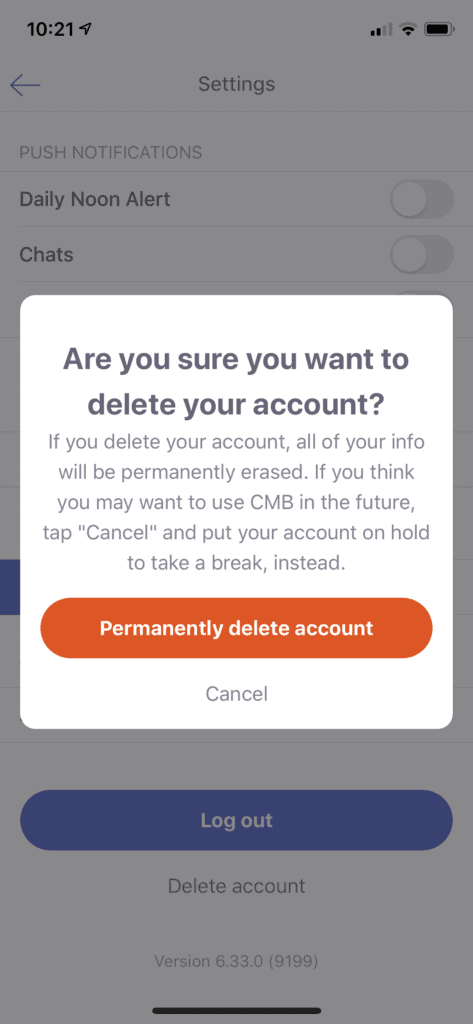This screenshot has width=473, height=1024.
Task: Select Cancel in the delete dialog
Action: [x=236, y=694]
